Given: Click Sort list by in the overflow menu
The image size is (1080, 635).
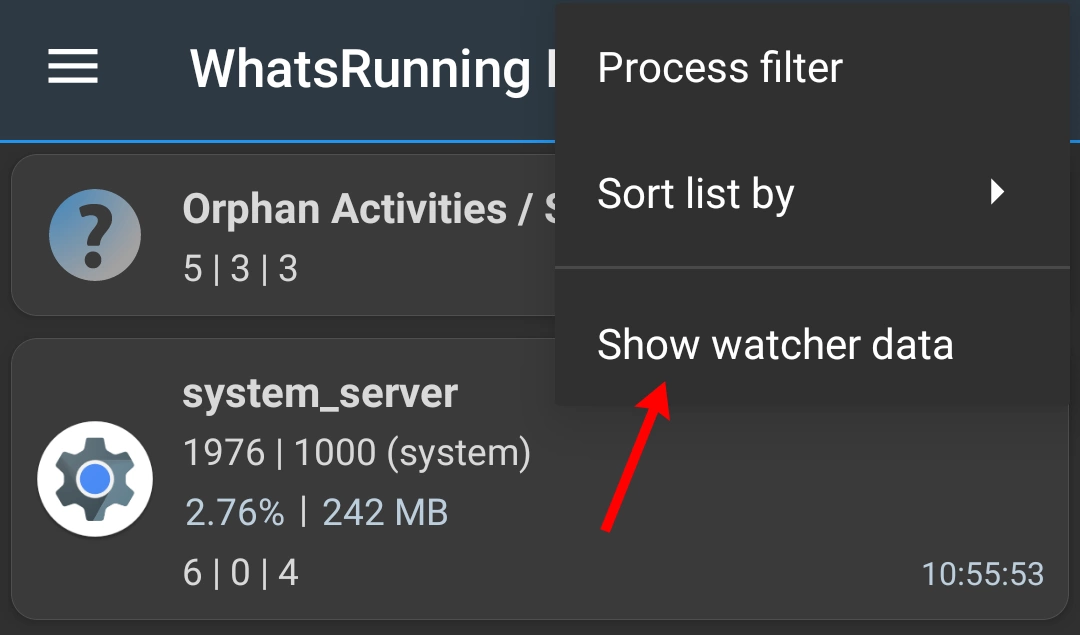Looking at the screenshot, I should pos(695,193).
